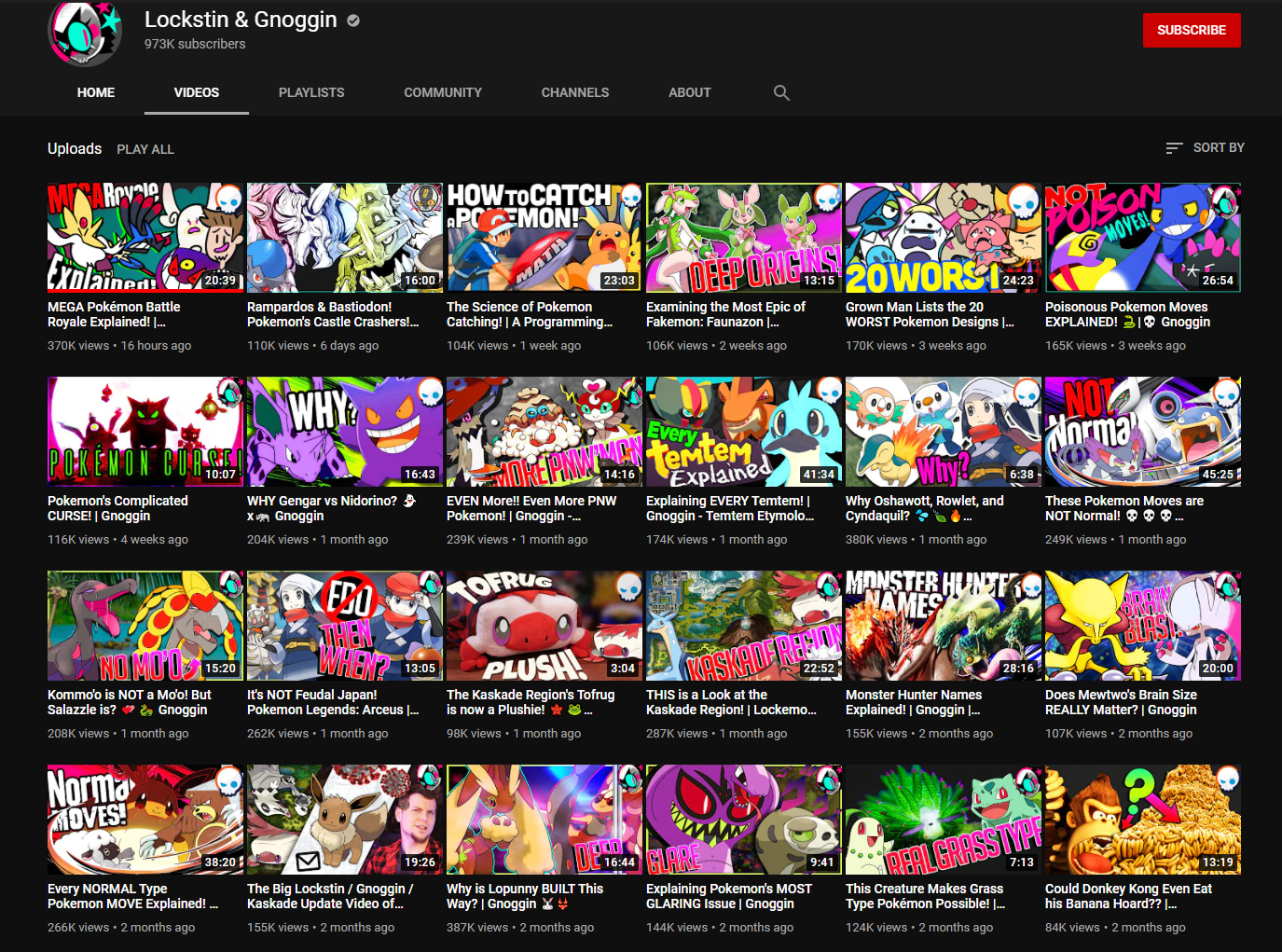Click '110K views • 6 days ago' text
Viewport: 1282px width, 952px height.
pyautogui.click(x=312, y=345)
